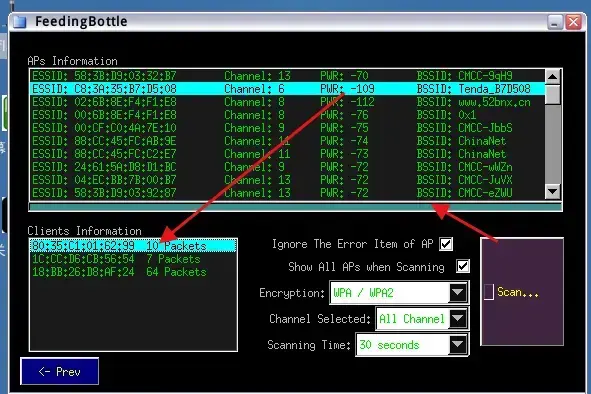Expand the Channel Selected dropdown

tap(458, 319)
